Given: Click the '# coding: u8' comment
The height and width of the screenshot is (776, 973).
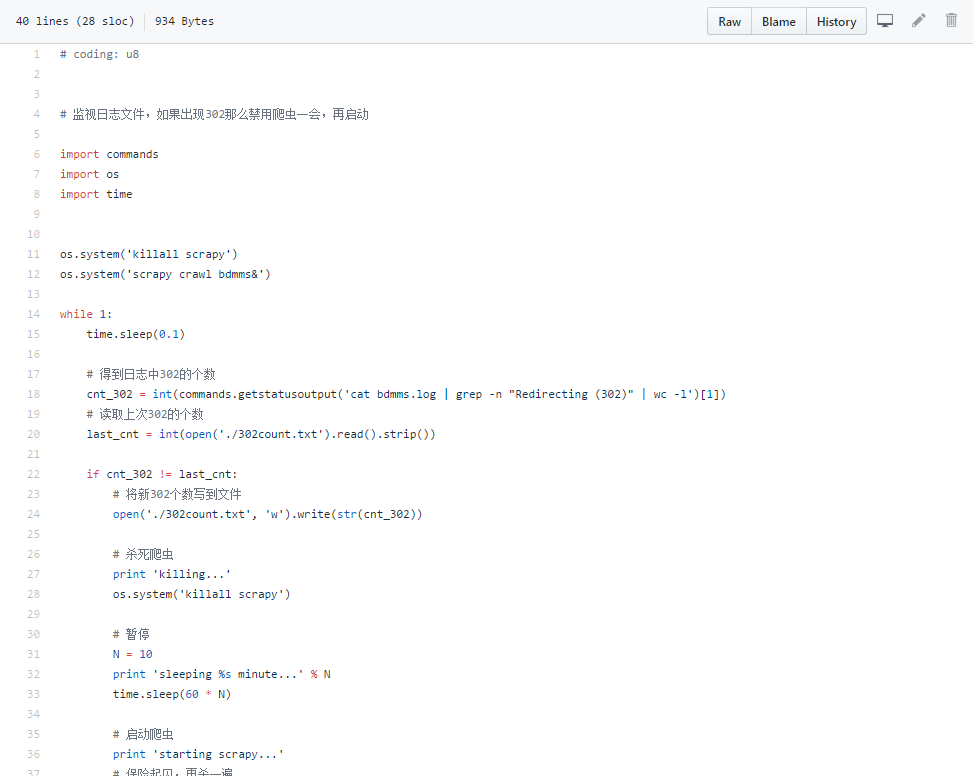Looking at the screenshot, I should 99,54.
